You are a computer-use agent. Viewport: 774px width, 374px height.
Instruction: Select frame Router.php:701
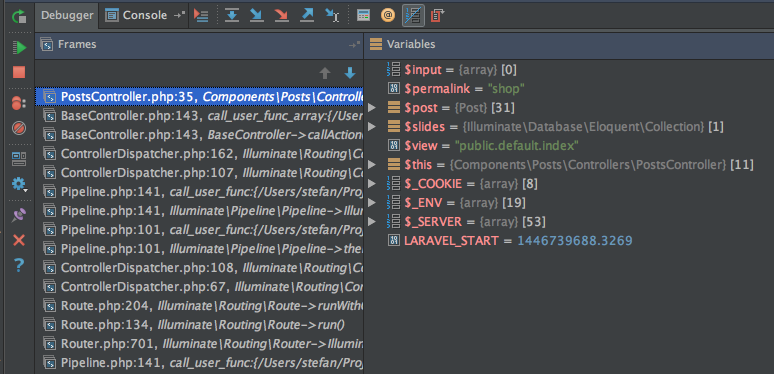point(199,344)
